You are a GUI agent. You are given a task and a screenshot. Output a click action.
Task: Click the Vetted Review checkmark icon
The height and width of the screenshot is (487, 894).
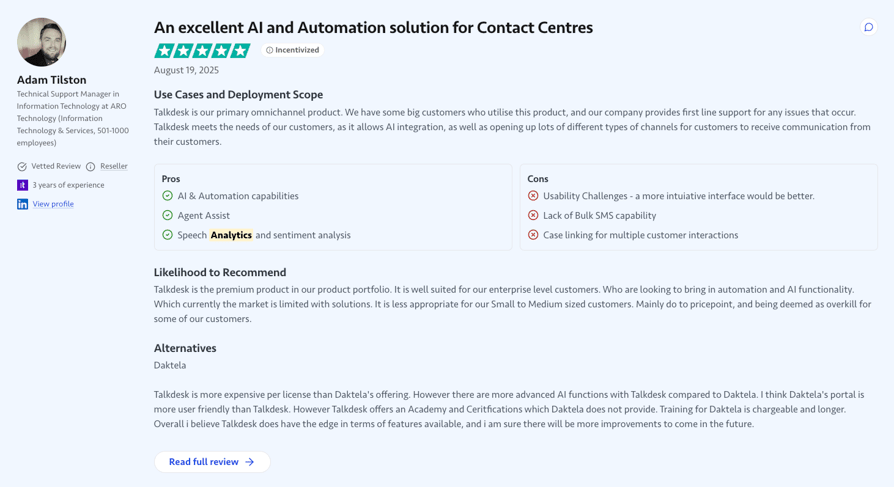click(x=22, y=167)
